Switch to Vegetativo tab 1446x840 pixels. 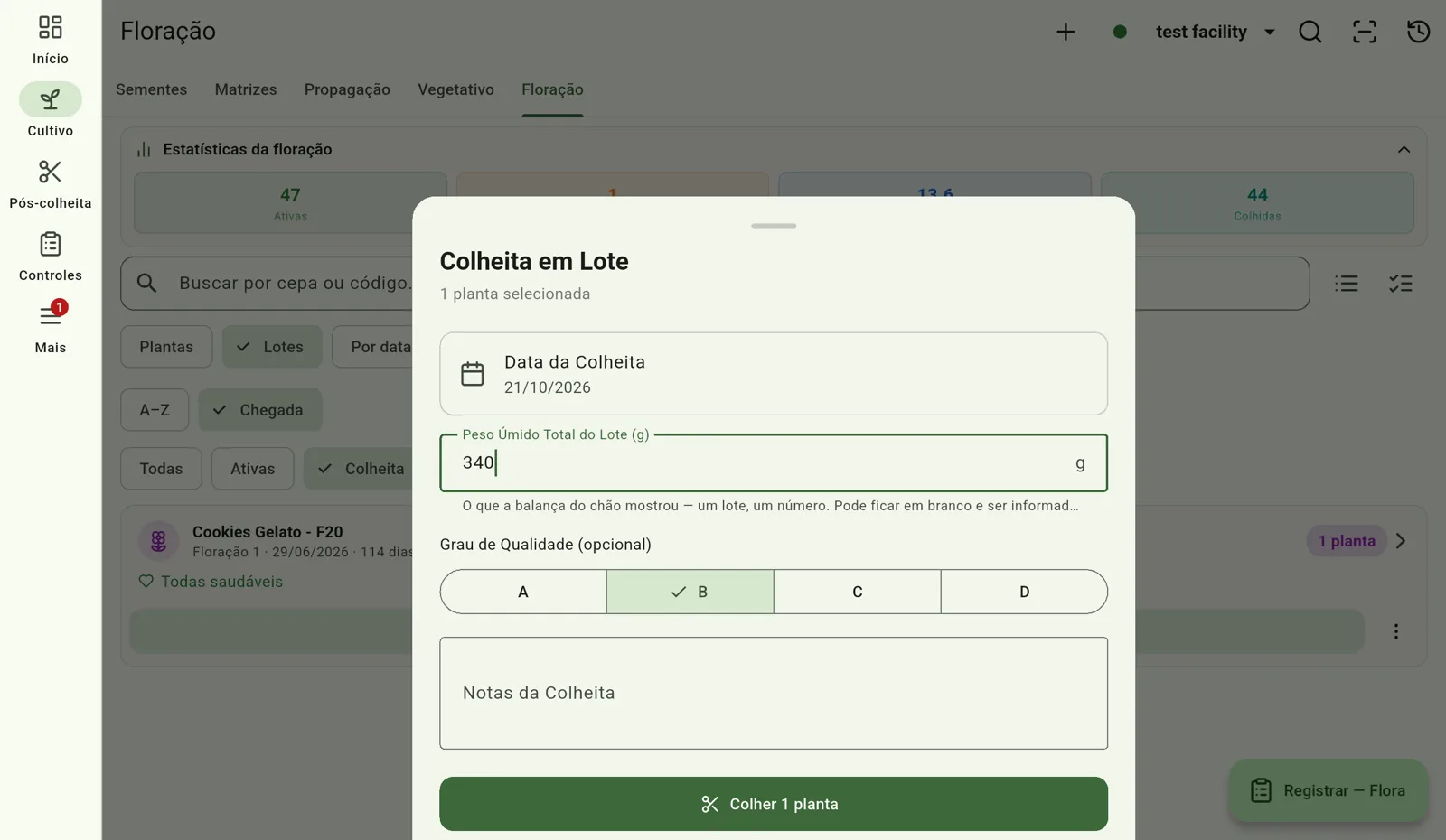pyautogui.click(x=455, y=89)
